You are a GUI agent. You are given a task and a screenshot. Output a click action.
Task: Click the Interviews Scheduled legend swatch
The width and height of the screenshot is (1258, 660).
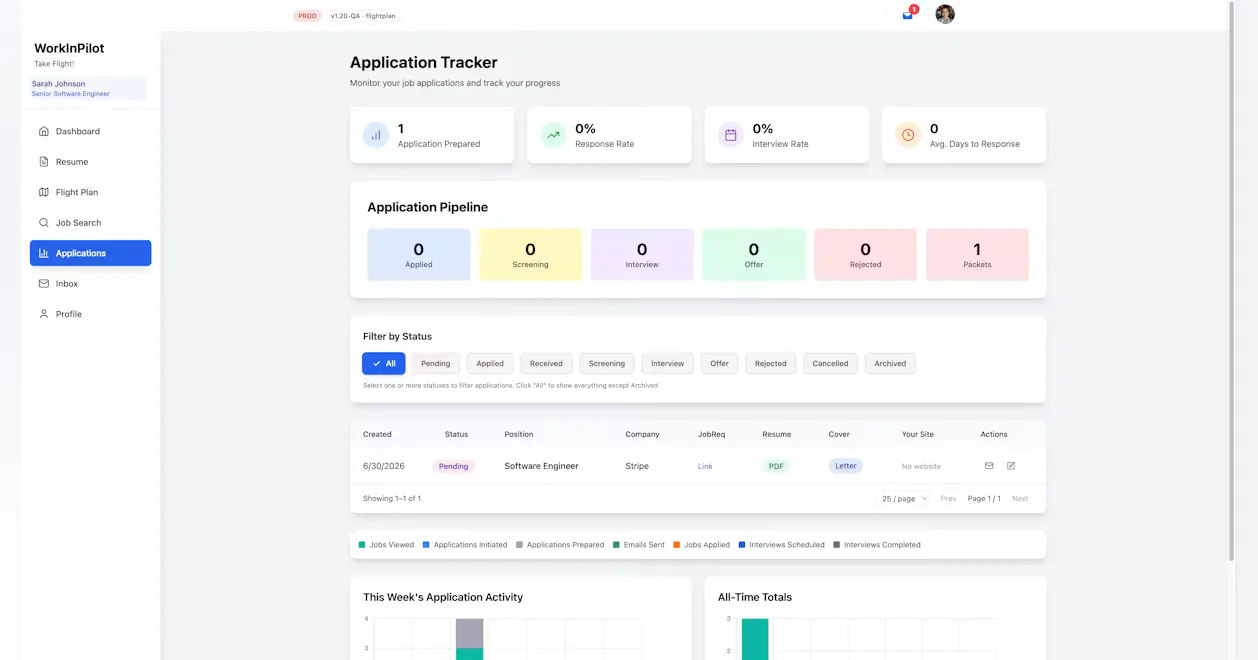[742, 545]
